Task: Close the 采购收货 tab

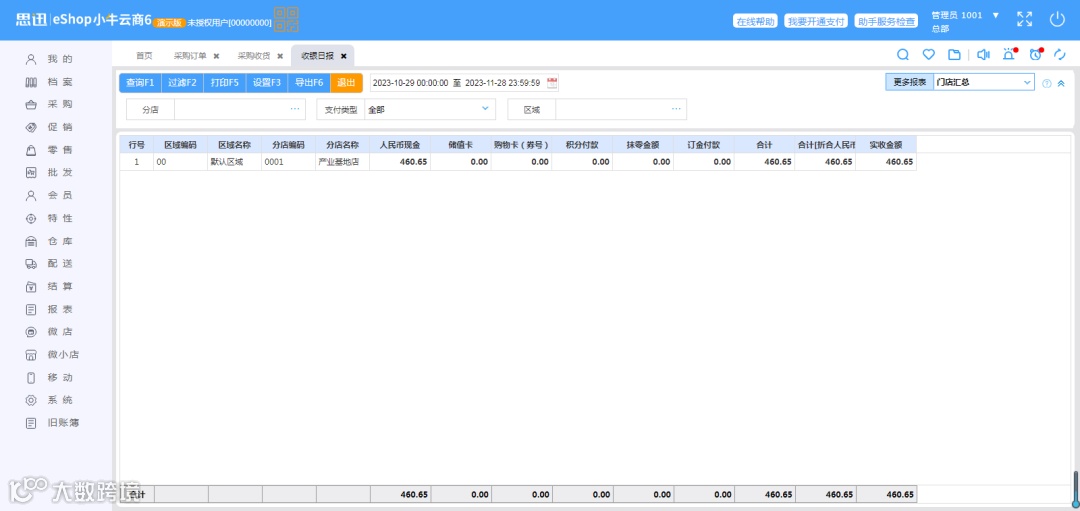Action: (x=280, y=56)
